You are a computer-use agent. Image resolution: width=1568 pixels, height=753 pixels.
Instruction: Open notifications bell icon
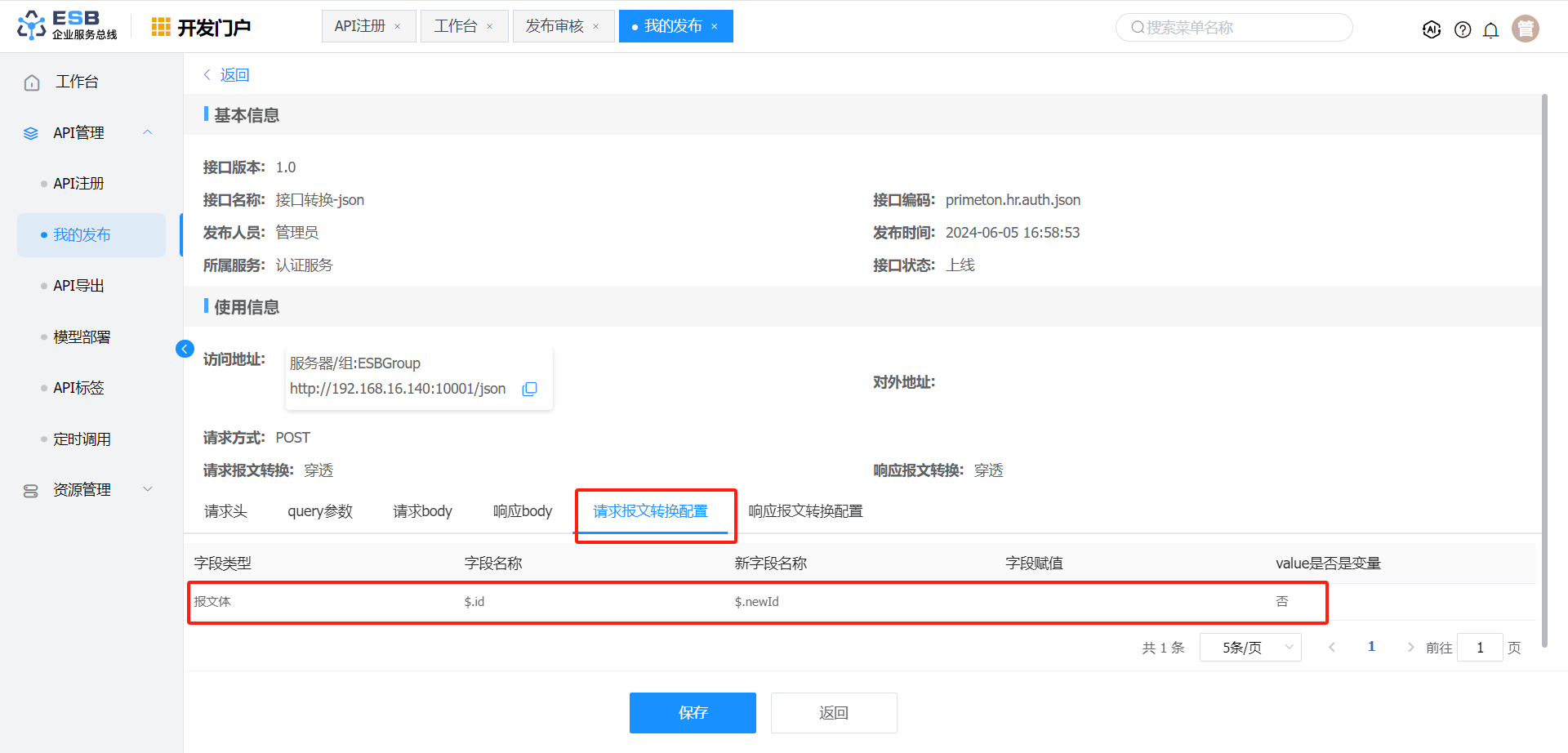click(1490, 30)
